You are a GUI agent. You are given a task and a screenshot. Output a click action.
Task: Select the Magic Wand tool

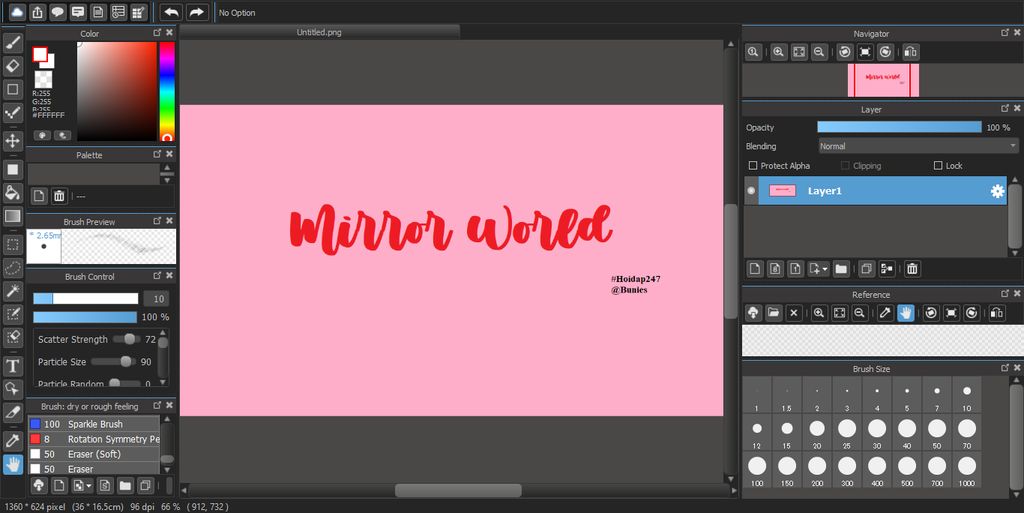point(12,290)
